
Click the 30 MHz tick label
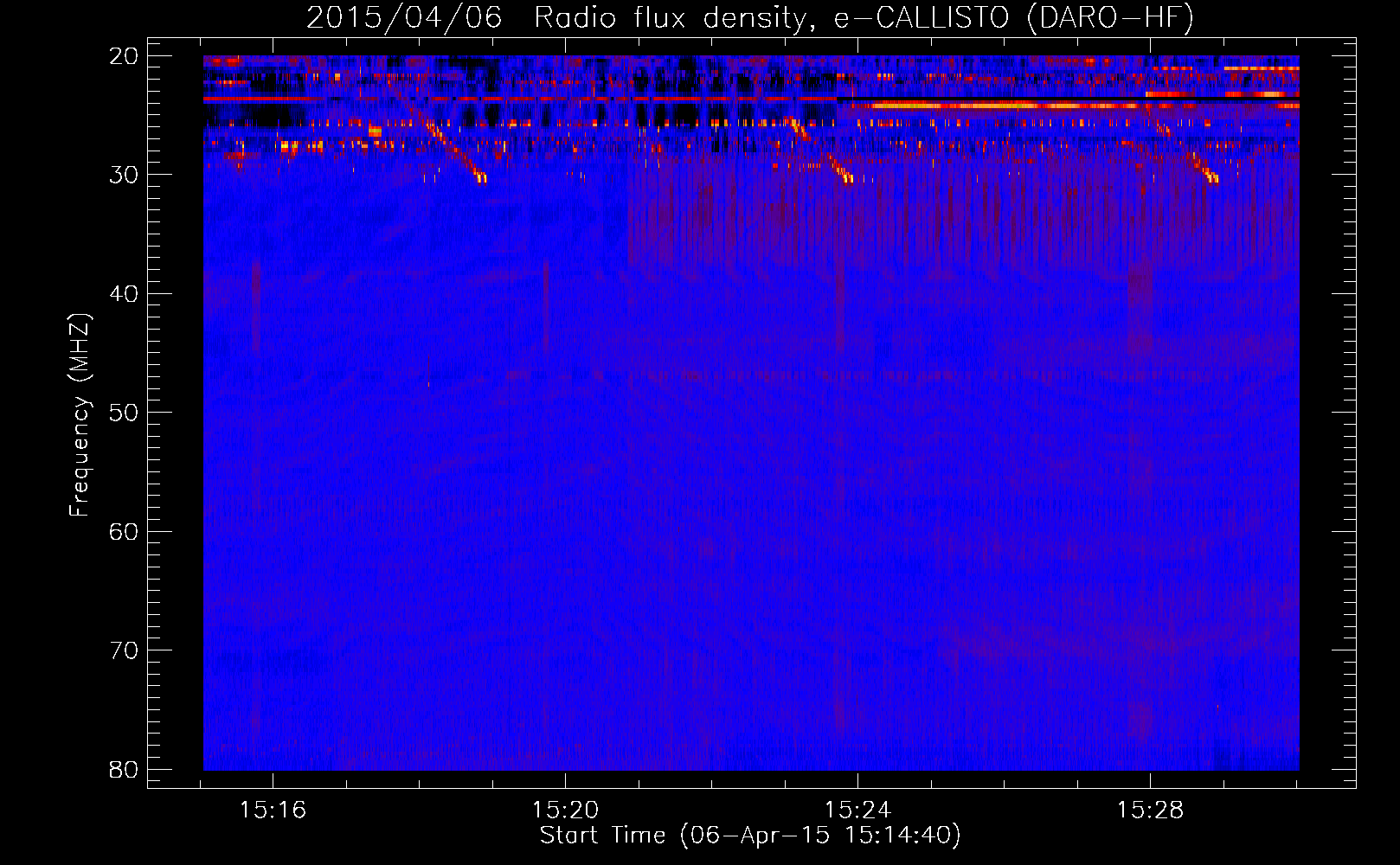click(x=125, y=175)
